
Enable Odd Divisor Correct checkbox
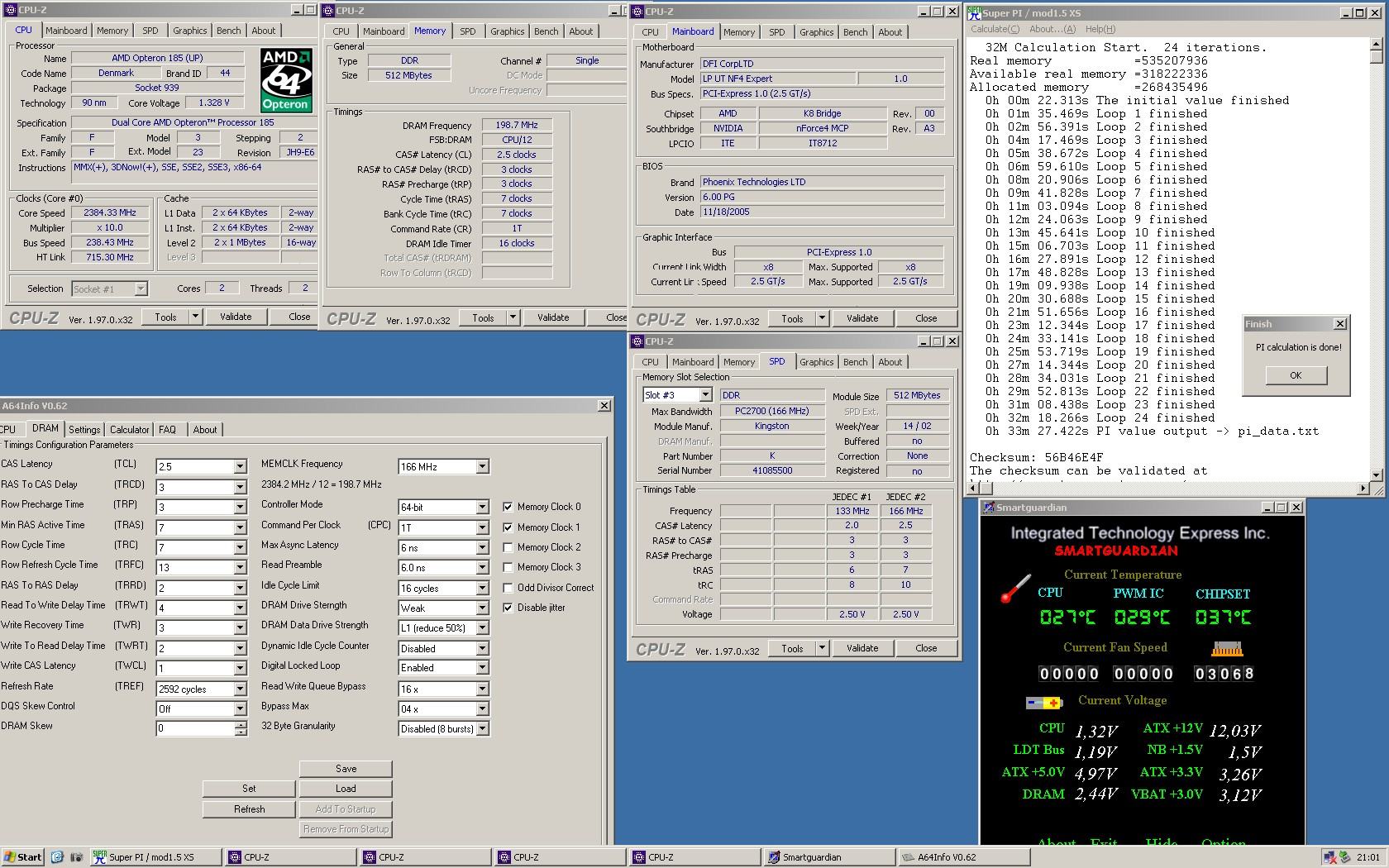point(508,588)
